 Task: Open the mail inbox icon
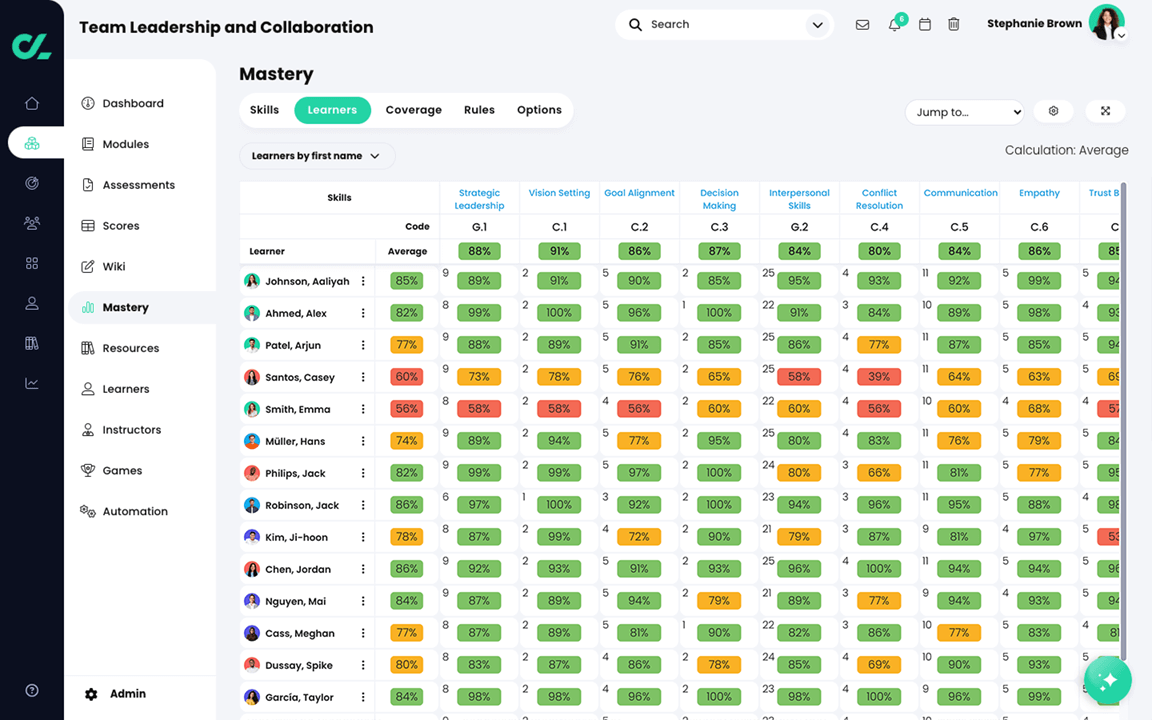(x=863, y=25)
